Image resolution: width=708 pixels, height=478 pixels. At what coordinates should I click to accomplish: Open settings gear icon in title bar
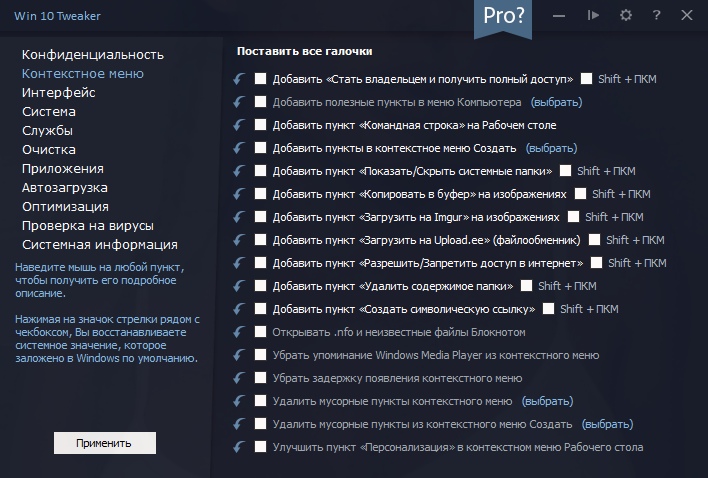pos(625,15)
